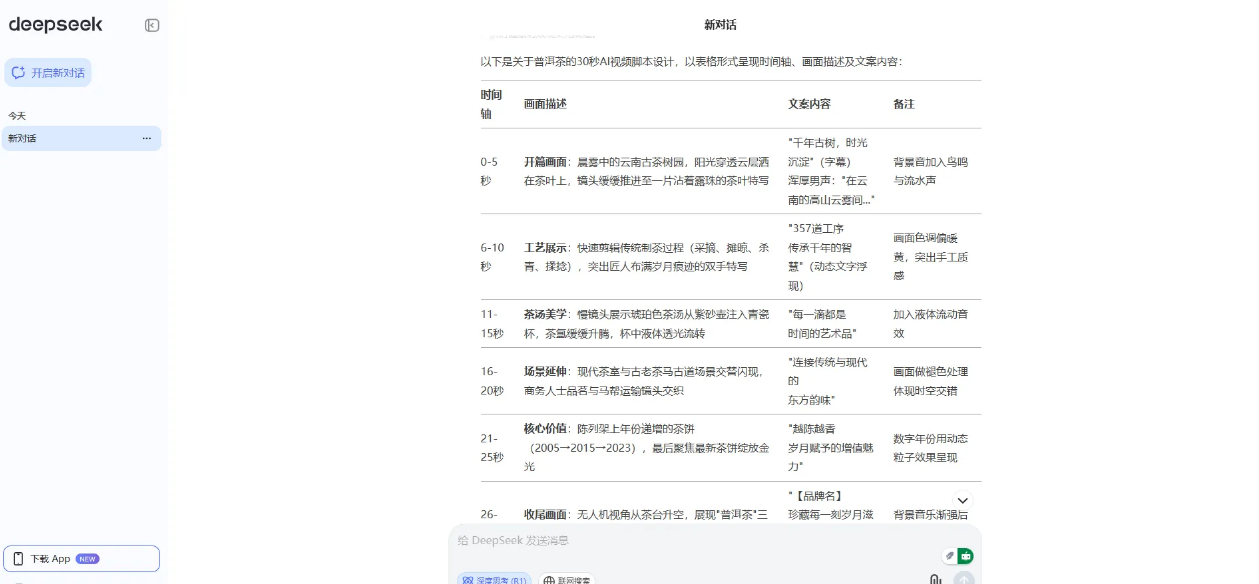Click the 画面色调偏暖黄 note
The image size is (1259, 584).
931,257
